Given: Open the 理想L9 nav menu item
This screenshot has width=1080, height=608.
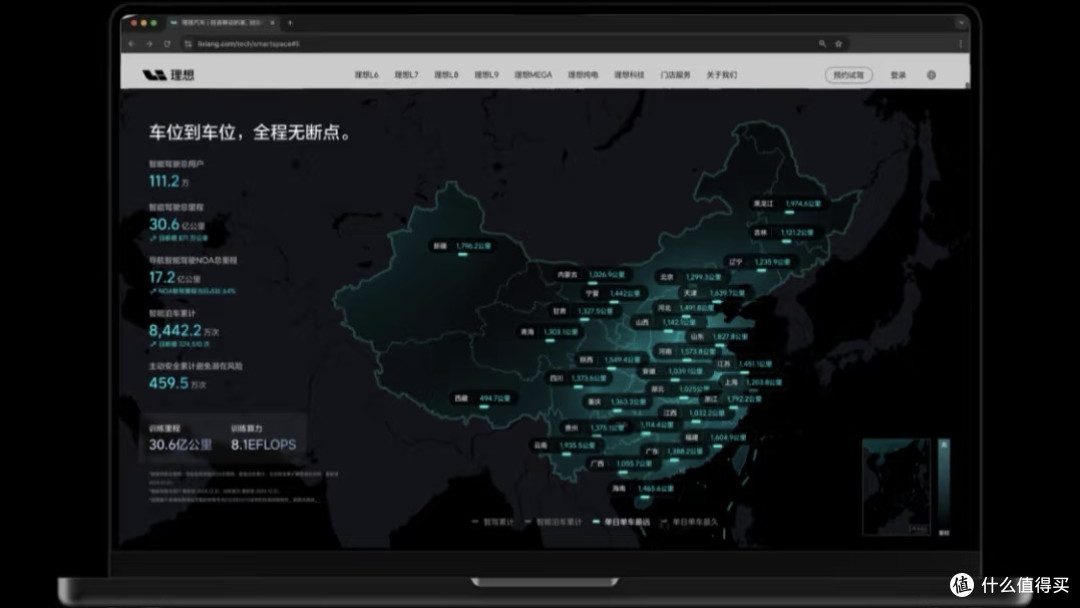Looking at the screenshot, I should (486, 74).
